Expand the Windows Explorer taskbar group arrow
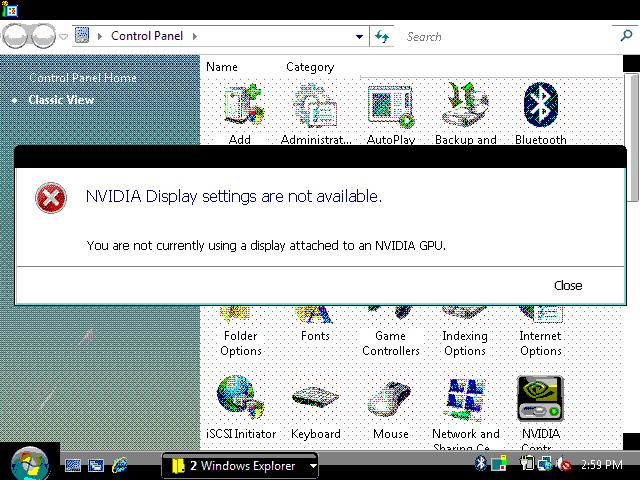640x480 pixels. coord(313,466)
